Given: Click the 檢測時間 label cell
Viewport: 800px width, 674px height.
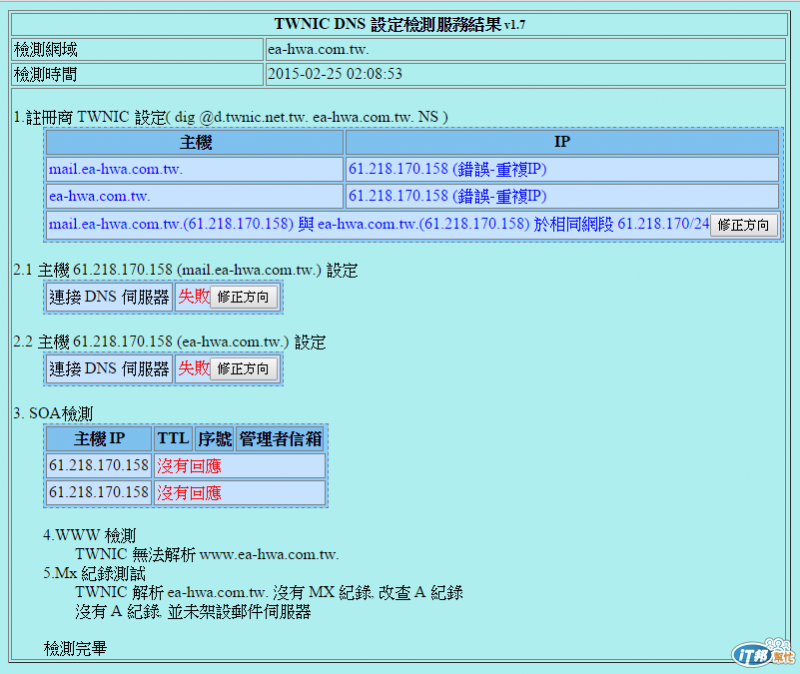Looking at the screenshot, I should tap(137, 74).
